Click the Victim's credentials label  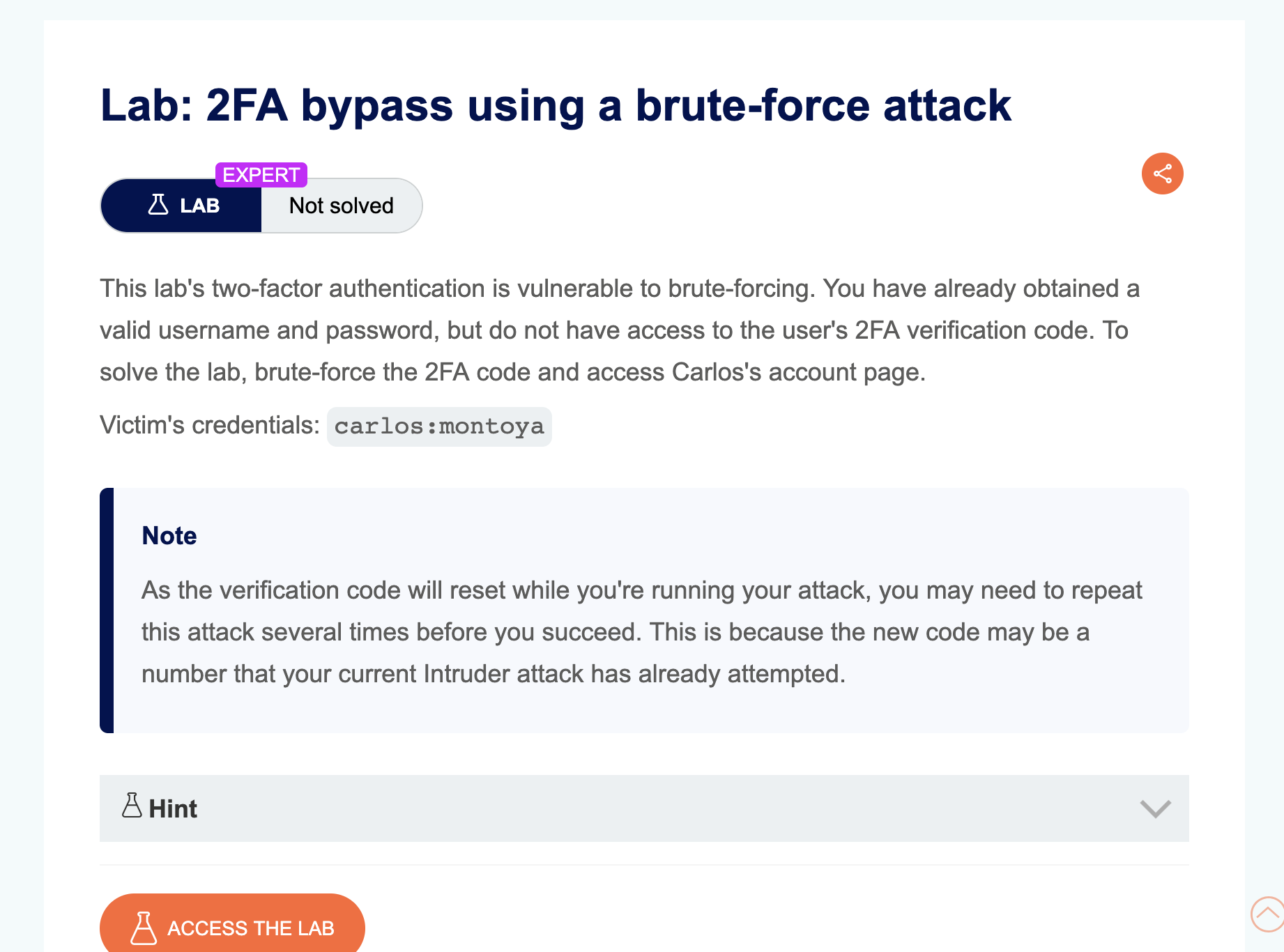click(x=210, y=425)
